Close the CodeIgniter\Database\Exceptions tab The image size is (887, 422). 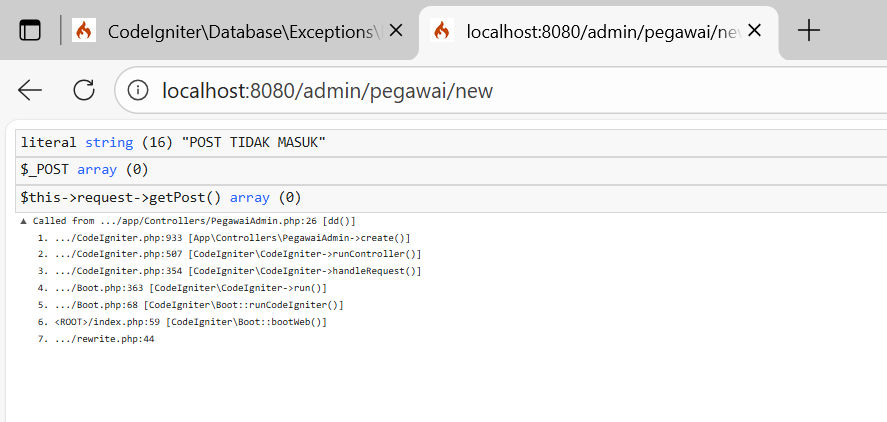coord(396,31)
